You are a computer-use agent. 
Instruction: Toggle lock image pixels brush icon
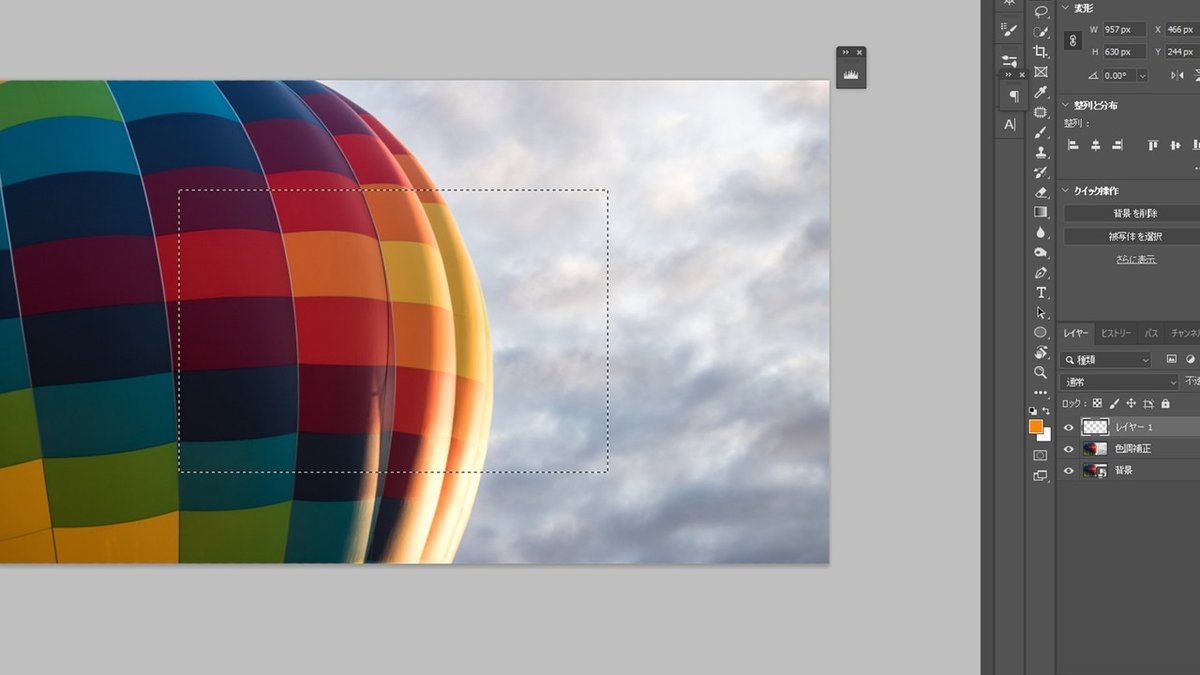[x=1114, y=403]
